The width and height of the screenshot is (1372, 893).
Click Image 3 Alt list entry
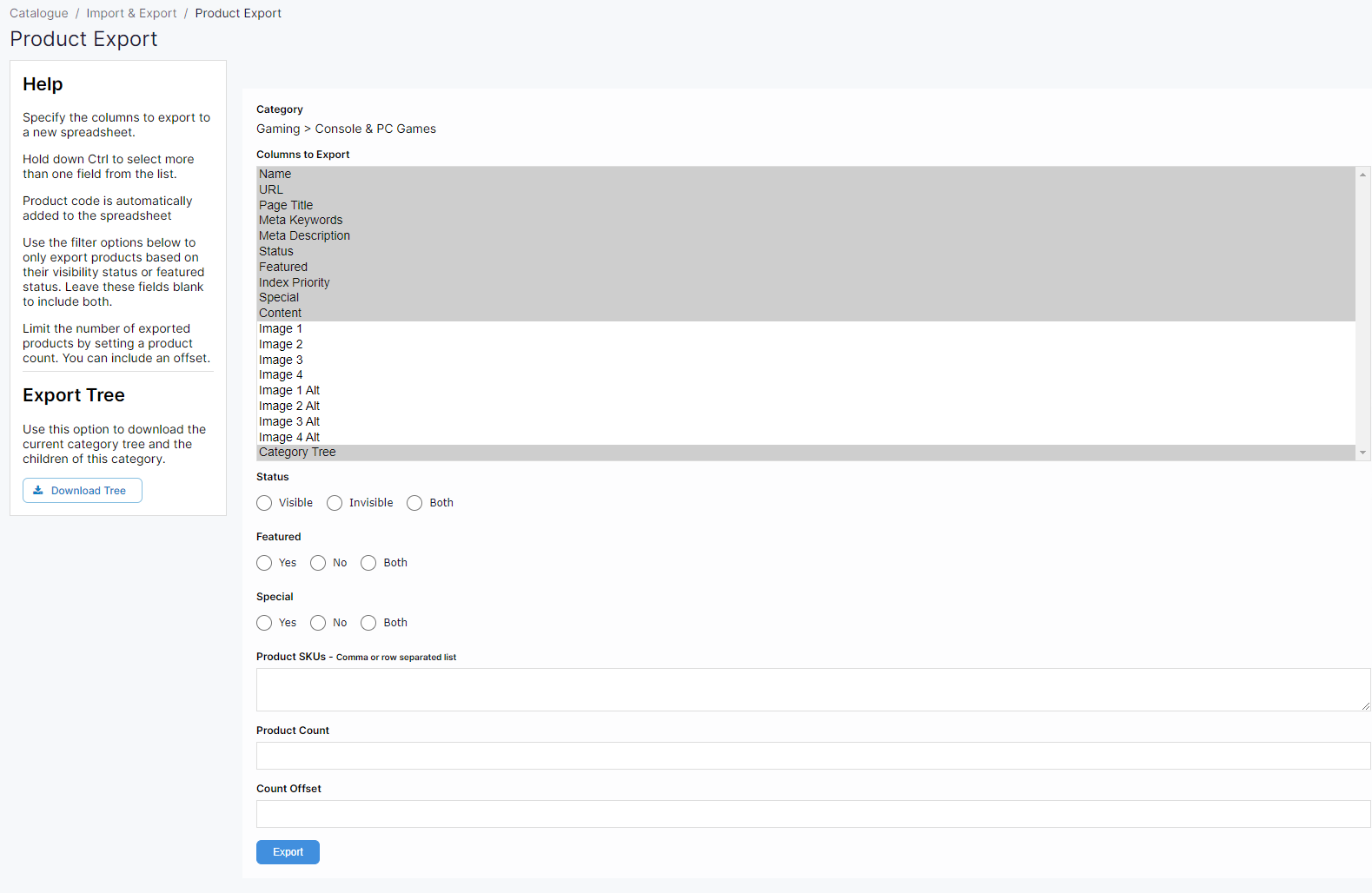pyautogui.click(x=289, y=421)
